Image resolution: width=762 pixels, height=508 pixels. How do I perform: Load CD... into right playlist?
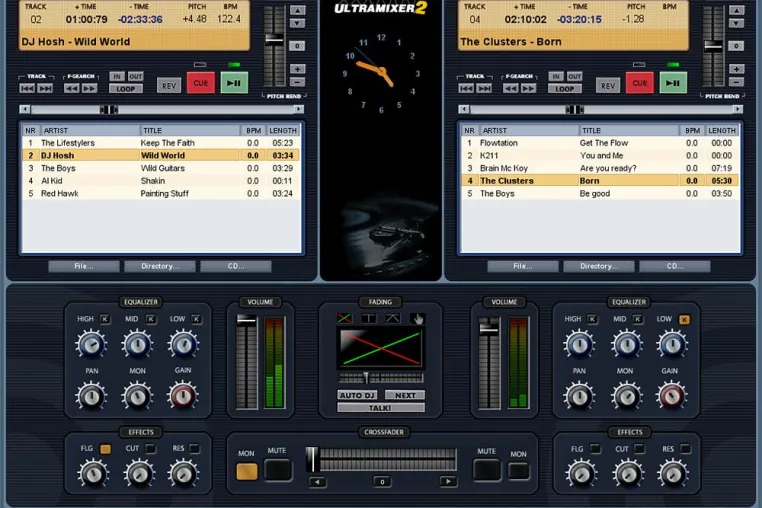pos(675,266)
